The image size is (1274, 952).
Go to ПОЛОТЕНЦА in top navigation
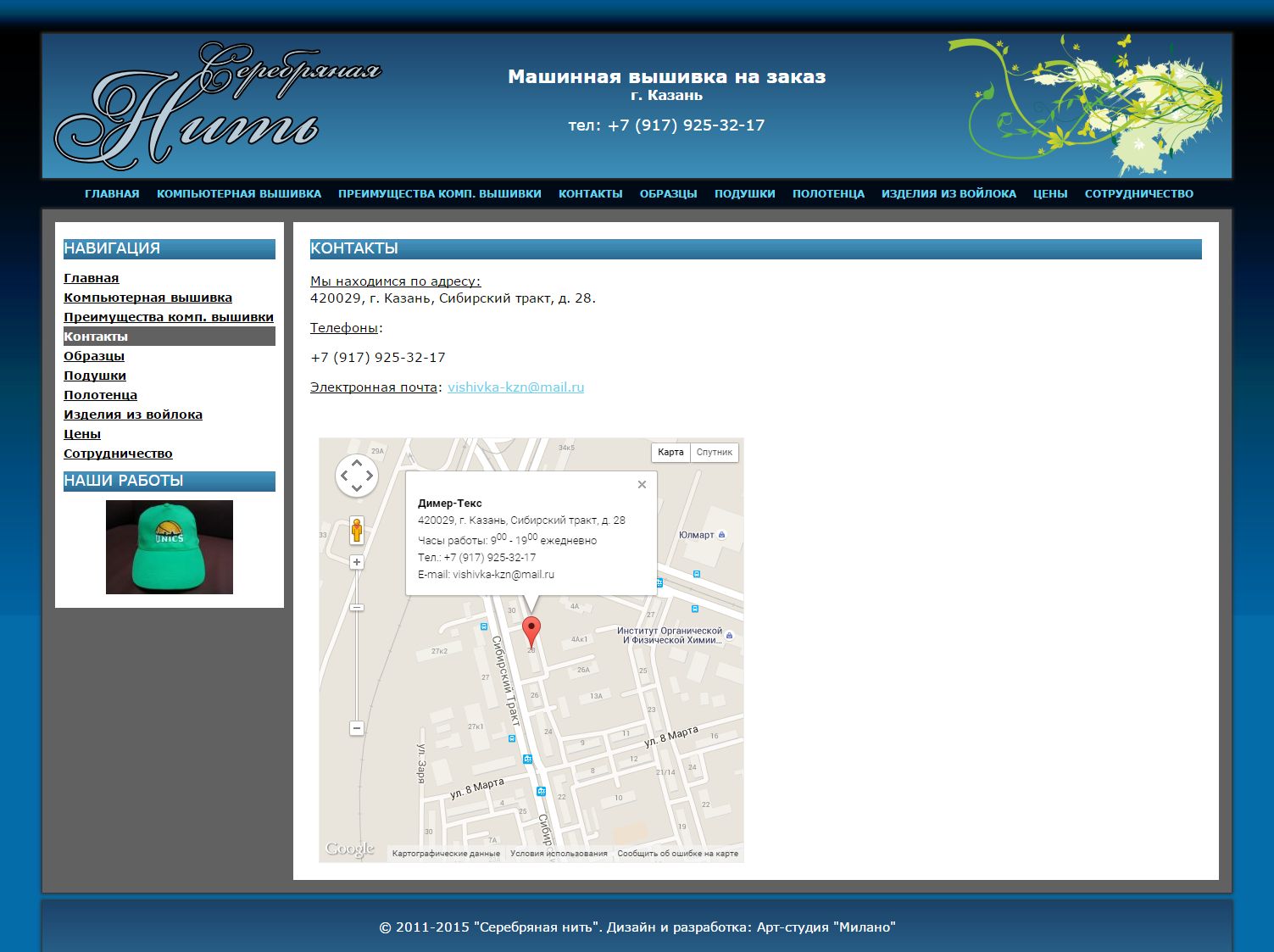click(x=828, y=194)
